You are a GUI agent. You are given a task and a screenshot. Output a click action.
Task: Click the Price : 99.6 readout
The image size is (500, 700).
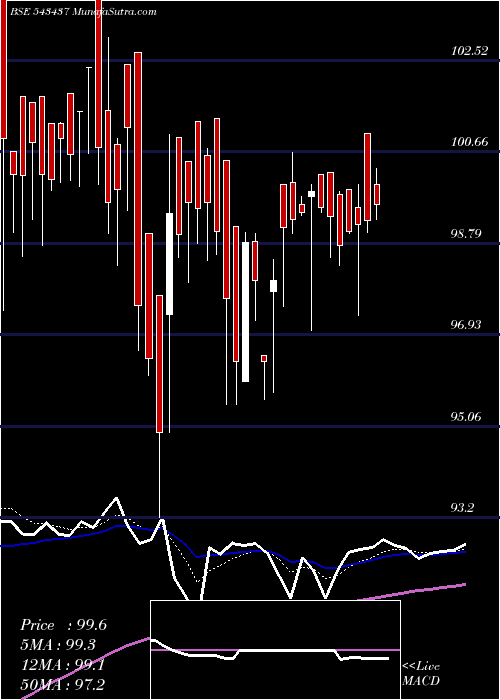pos(63,625)
